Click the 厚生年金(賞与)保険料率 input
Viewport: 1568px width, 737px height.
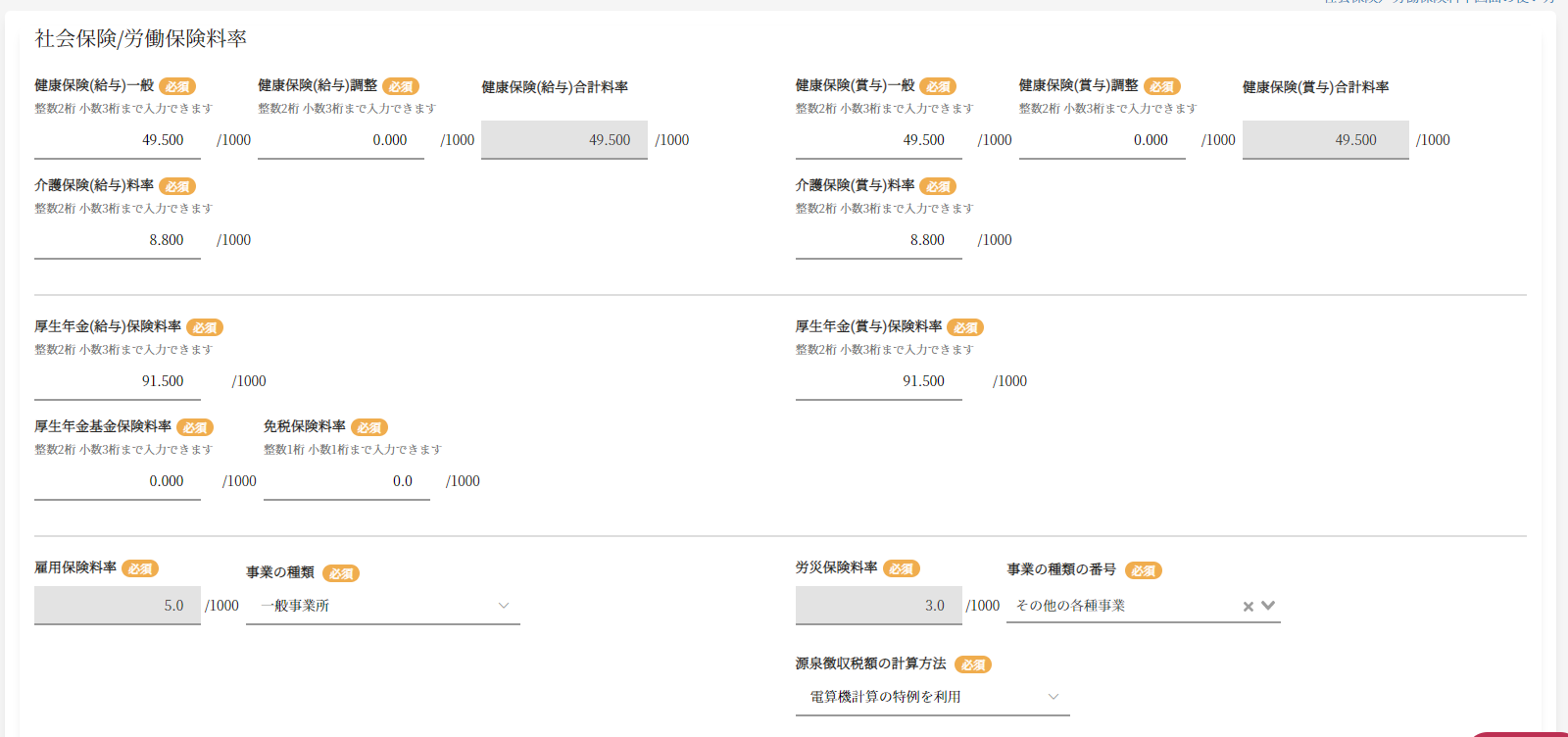878,381
